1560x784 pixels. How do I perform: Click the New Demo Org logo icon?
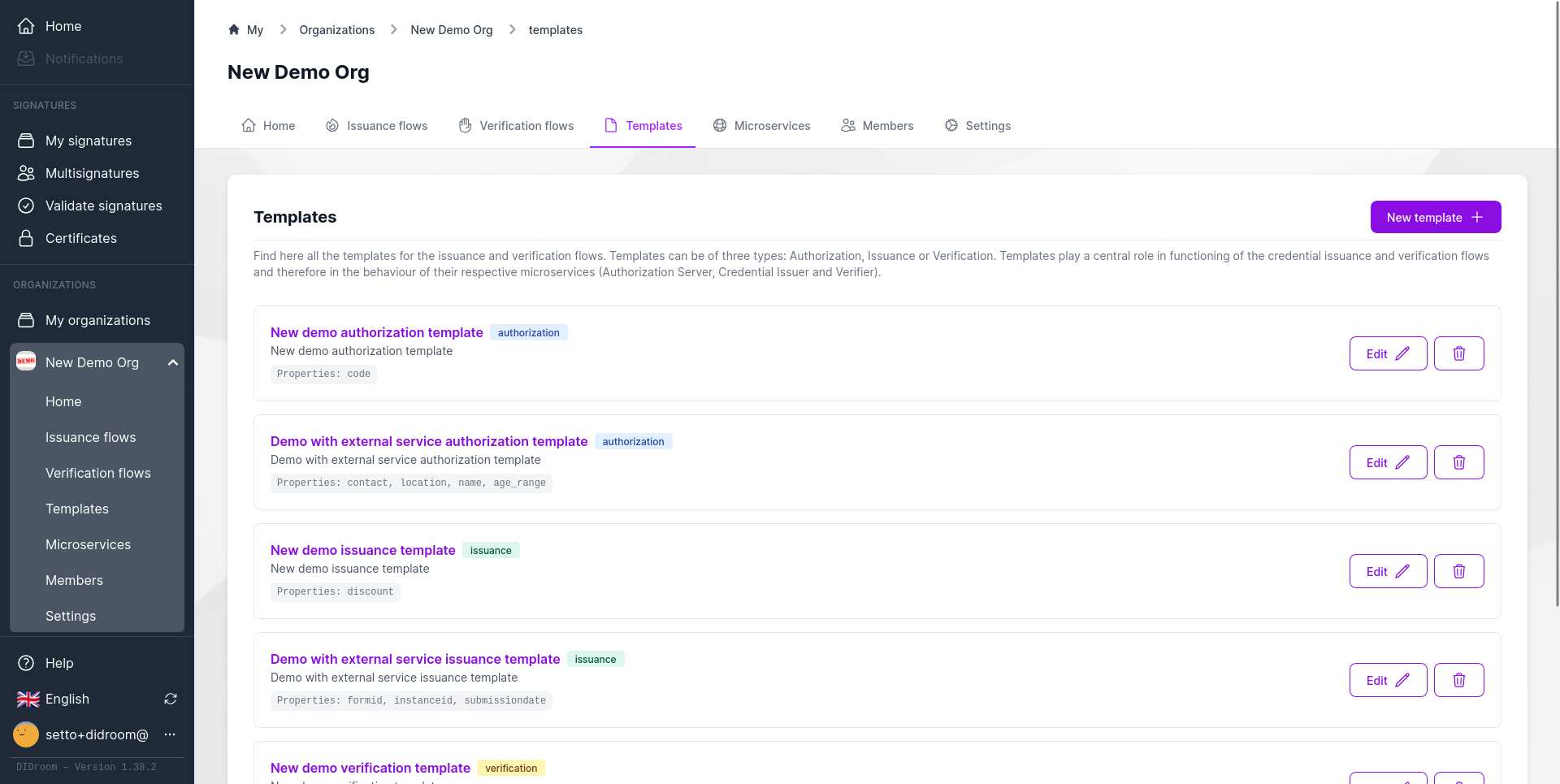click(26, 362)
